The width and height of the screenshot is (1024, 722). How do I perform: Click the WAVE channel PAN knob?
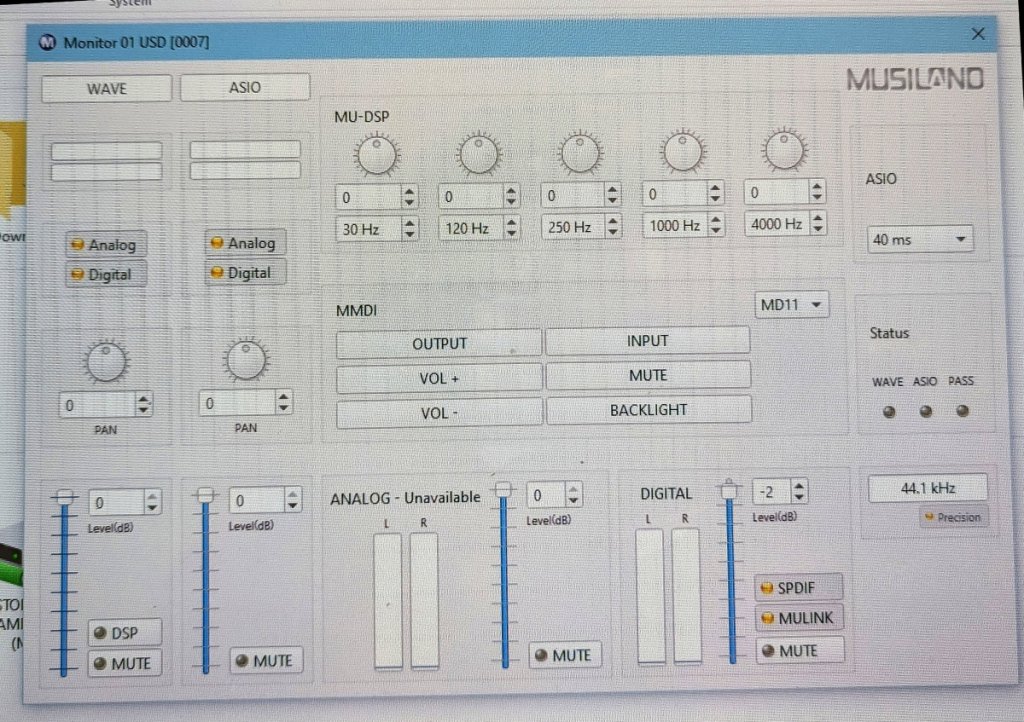(x=106, y=361)
